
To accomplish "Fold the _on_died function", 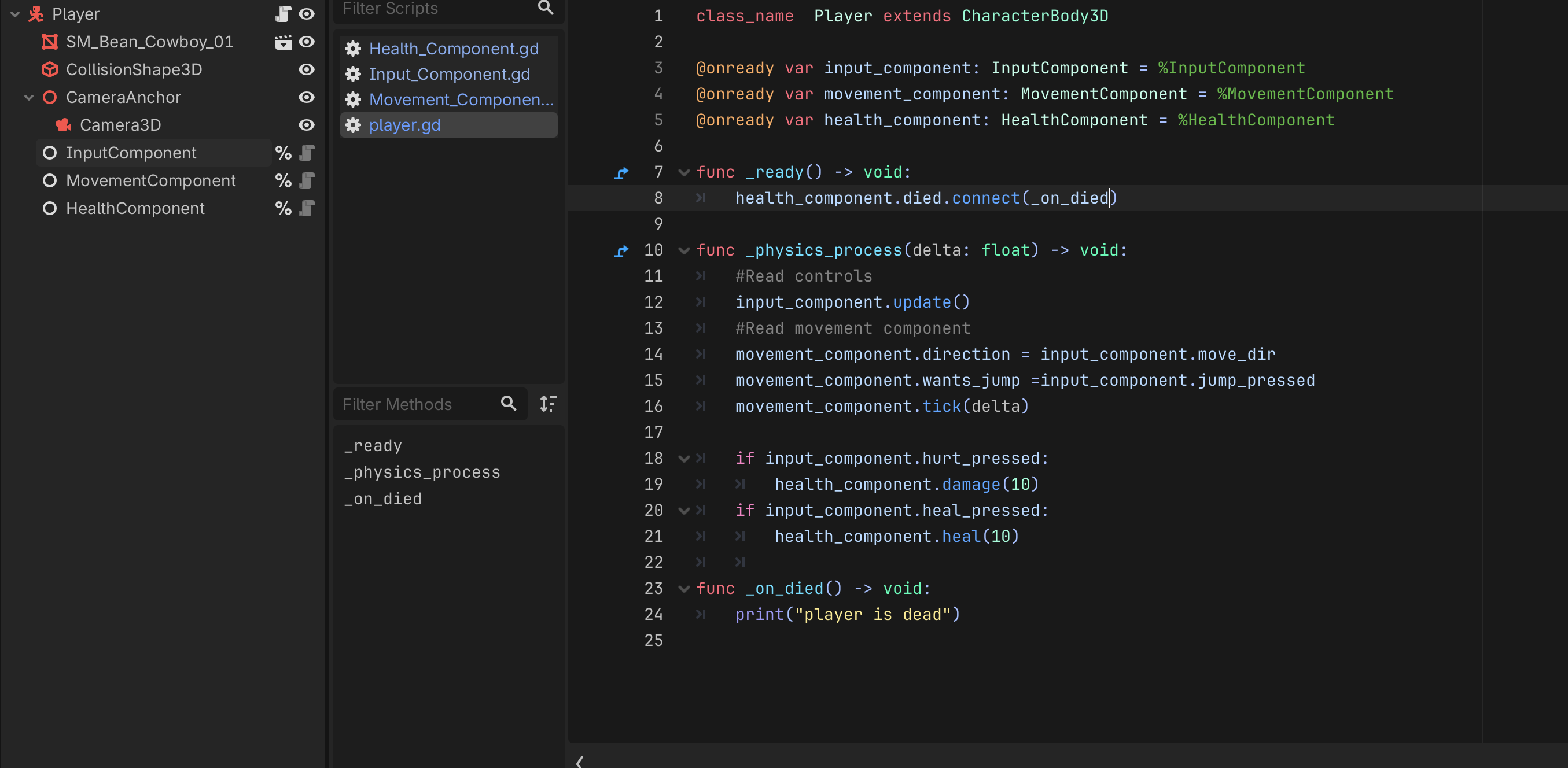I will (684, 589).
